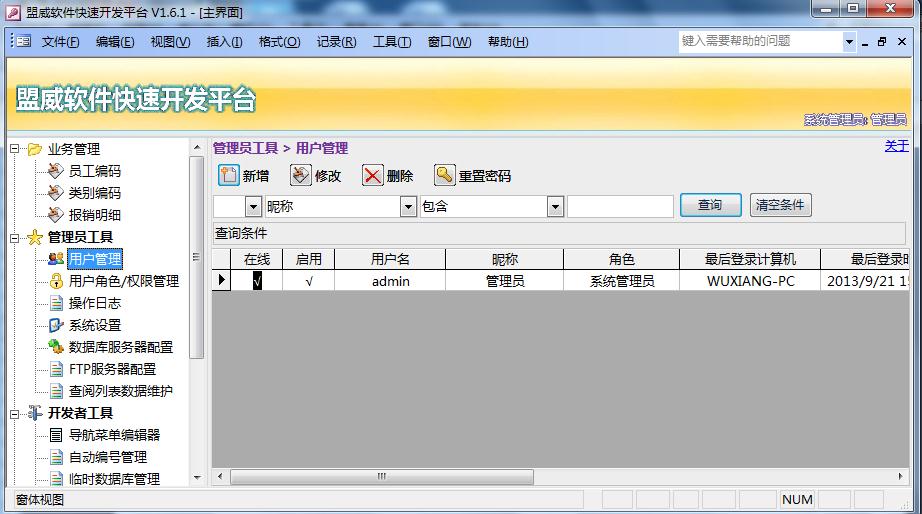The height and width of the screenshot is (514, 922).
Task: Open 数据库服务器配置 in navigation tree
Action: pos(120,347)
